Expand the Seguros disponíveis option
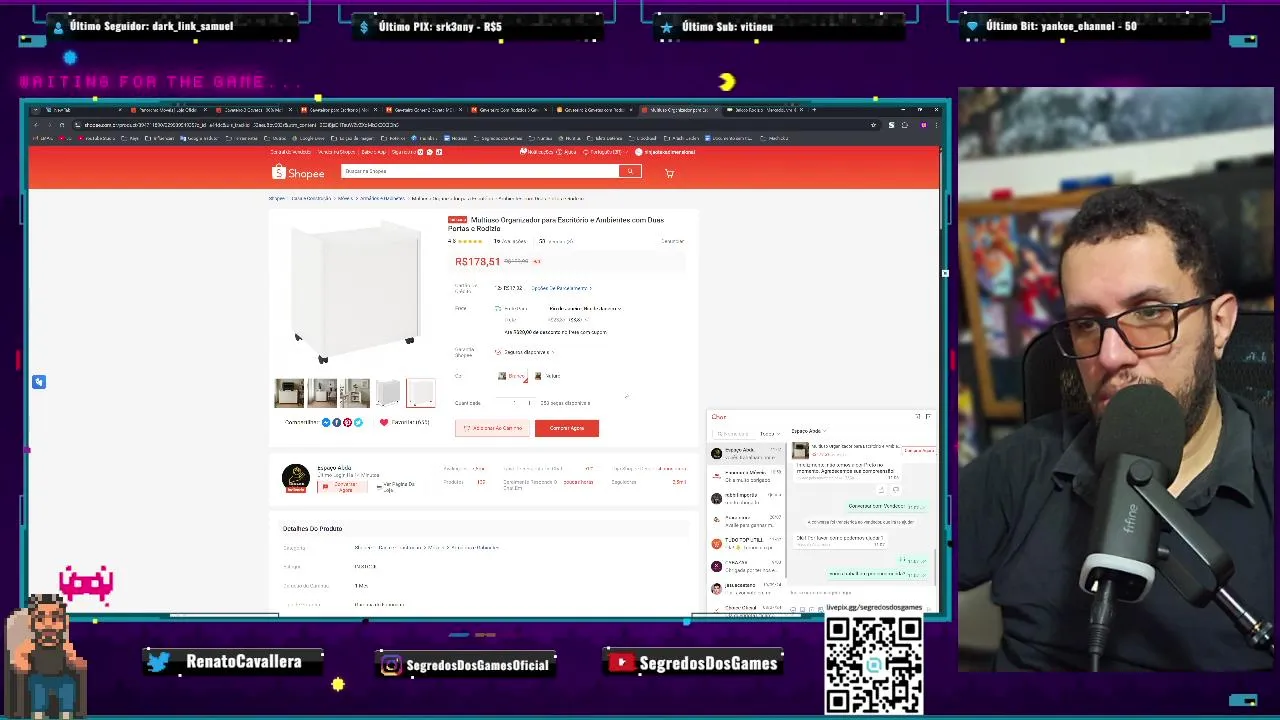Viewport: 1280px width, 720px height. [x=527, y=352]
